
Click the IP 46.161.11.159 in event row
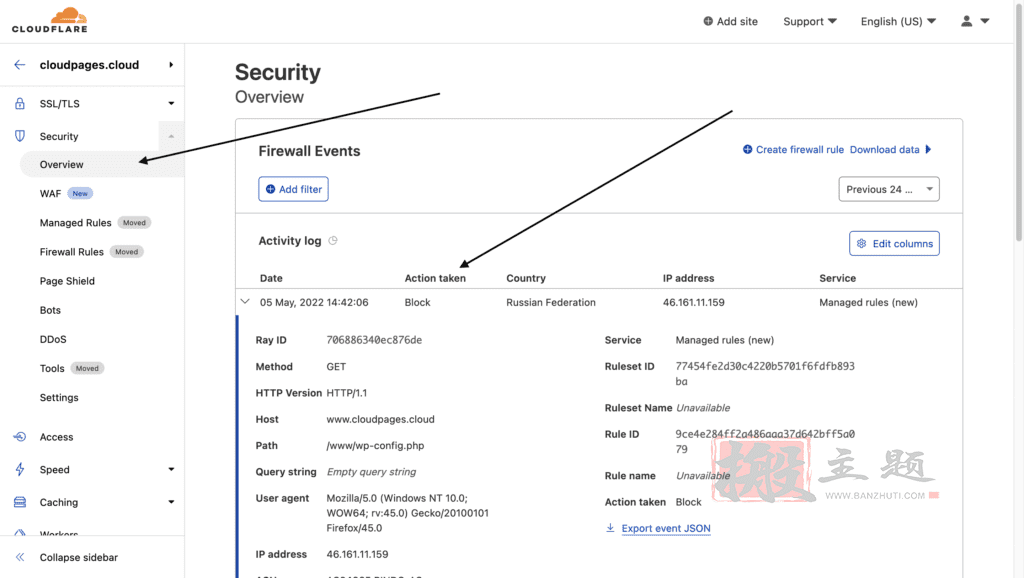coord(694,302)
